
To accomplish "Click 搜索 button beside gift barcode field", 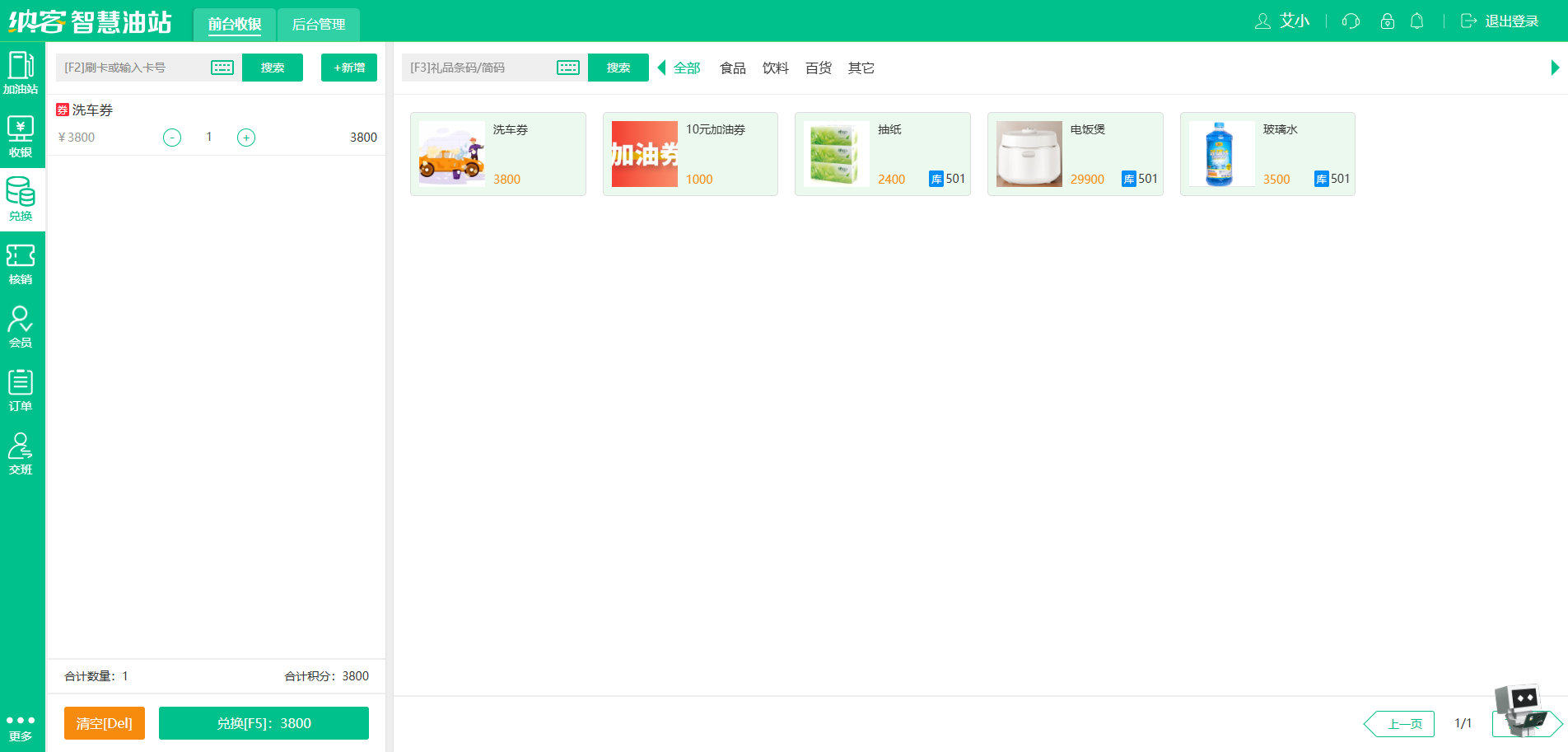I will [x=618, y=68].
